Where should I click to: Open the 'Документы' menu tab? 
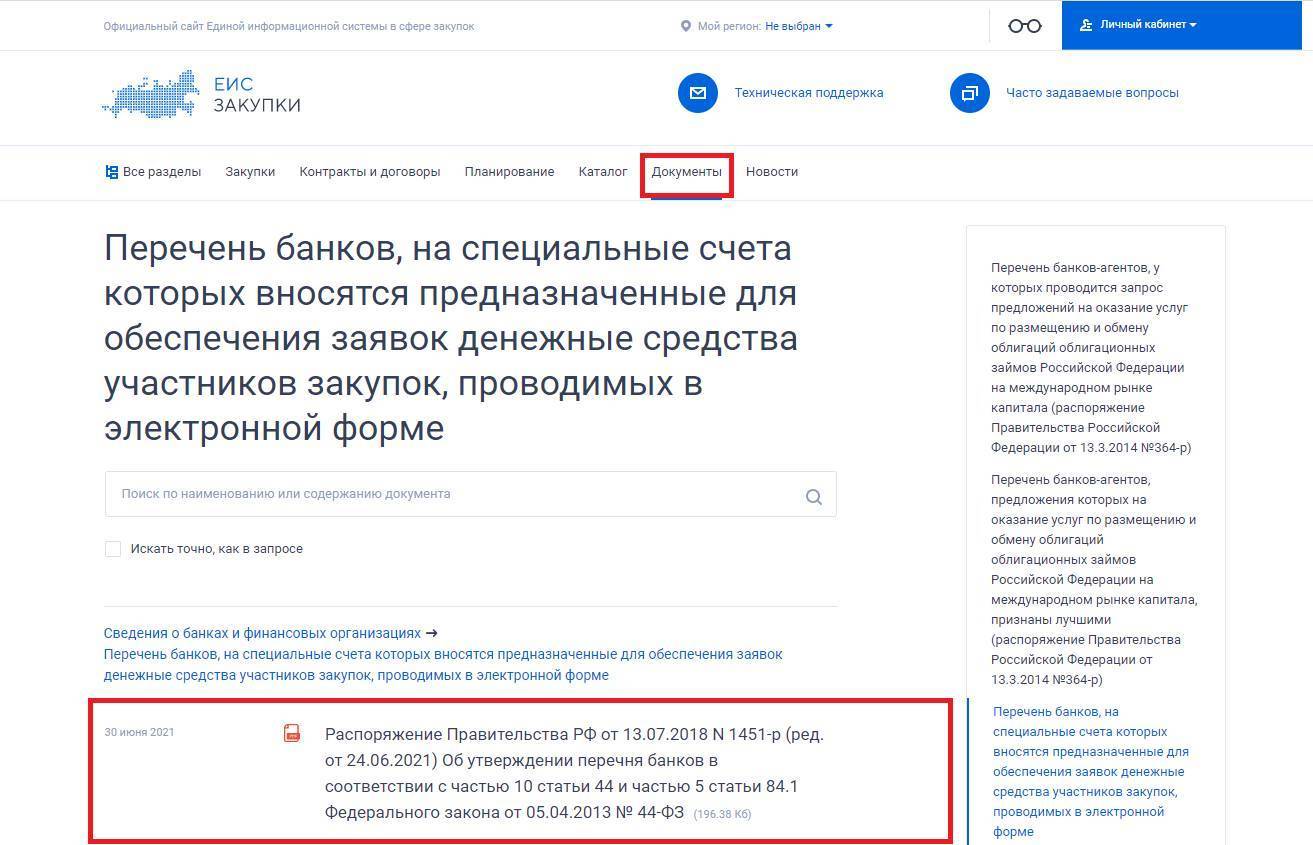pyautogui.click(x=686, y=172)
